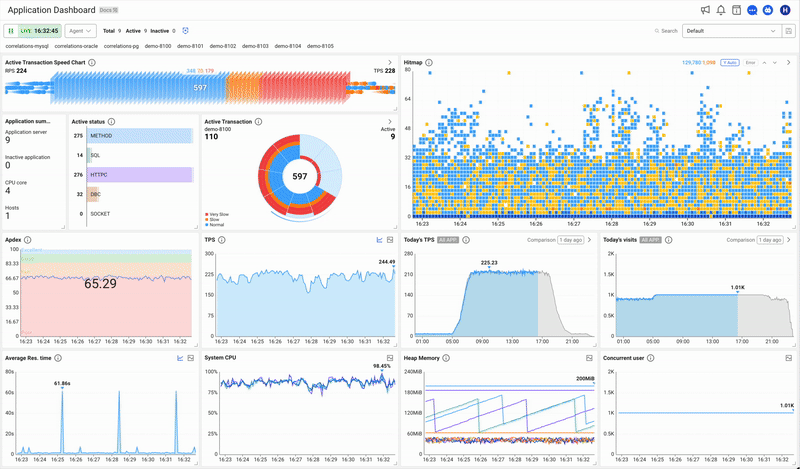Click the Hitmap up arrow to raise scale
The height and width of the screenshot is (469, 800).
764,63
